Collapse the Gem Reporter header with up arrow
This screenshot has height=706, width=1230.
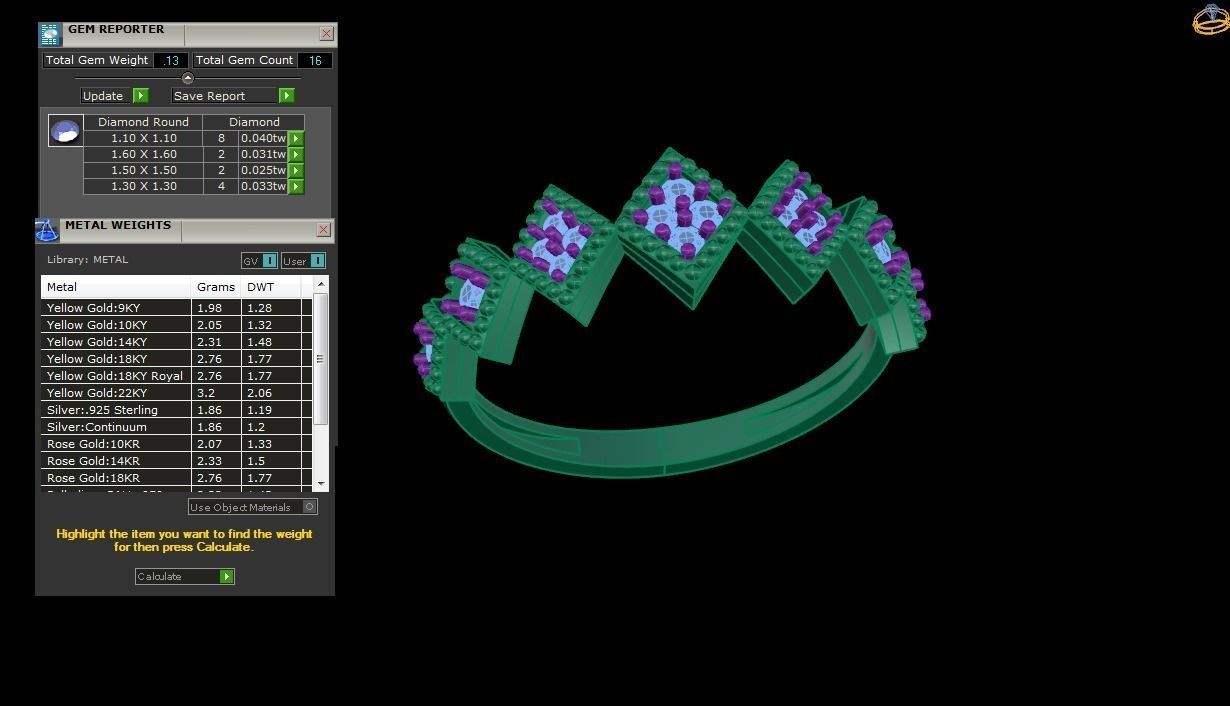187,78
